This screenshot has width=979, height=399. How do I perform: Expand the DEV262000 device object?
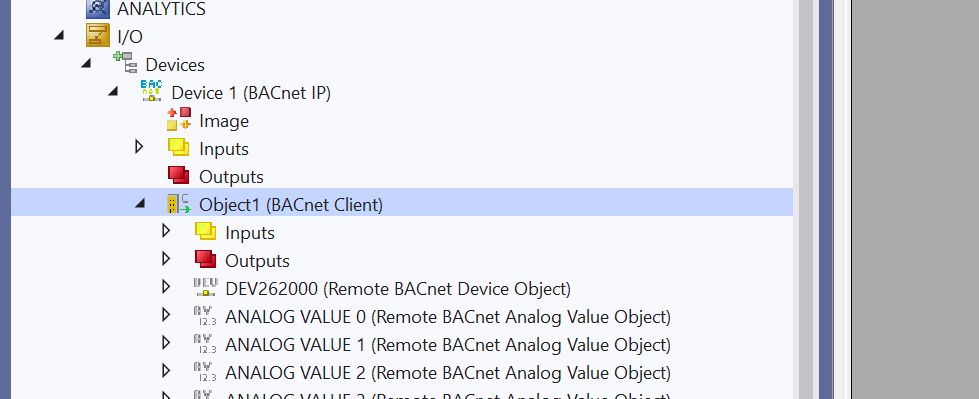click(x=165, y=287)
